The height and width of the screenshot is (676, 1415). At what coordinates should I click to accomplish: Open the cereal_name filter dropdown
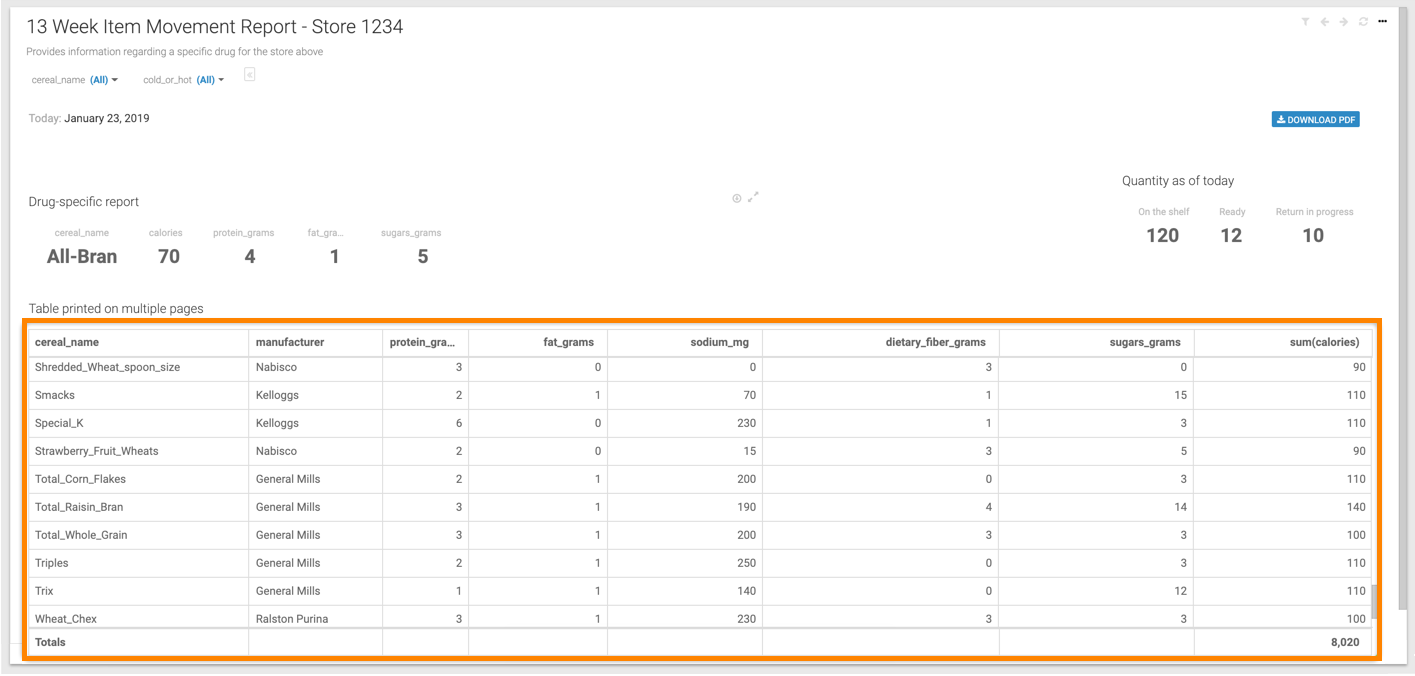(103, 80)
